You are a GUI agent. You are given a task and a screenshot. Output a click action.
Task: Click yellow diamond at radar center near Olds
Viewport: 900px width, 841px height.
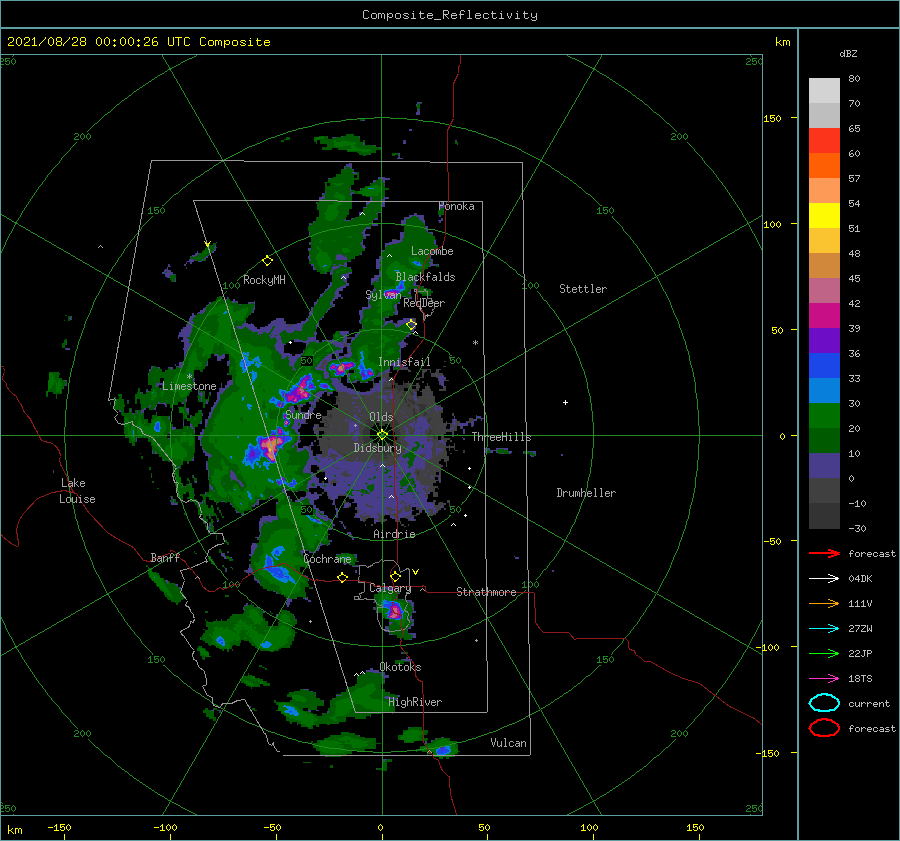382,435
